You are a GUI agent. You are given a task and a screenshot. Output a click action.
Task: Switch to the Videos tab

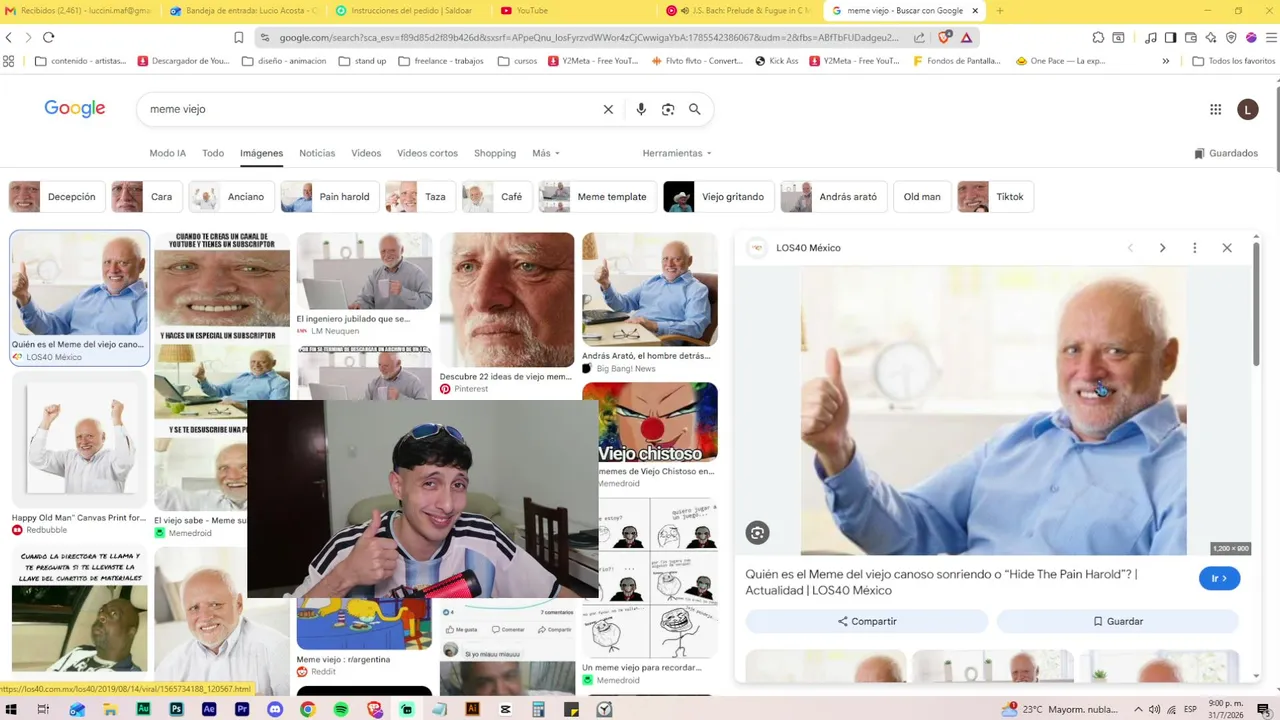pyautogui.click(x=366, y=153)
